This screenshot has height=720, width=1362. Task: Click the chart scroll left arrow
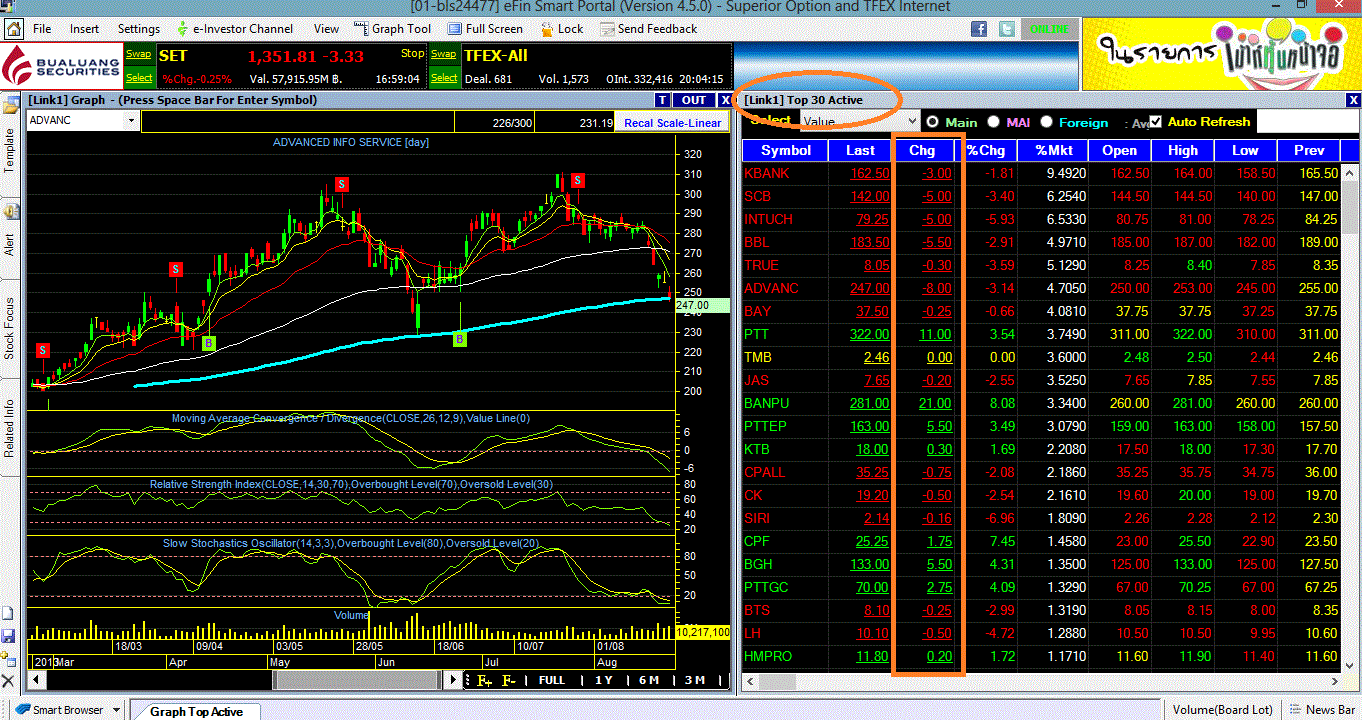click(x=36, y=681)
